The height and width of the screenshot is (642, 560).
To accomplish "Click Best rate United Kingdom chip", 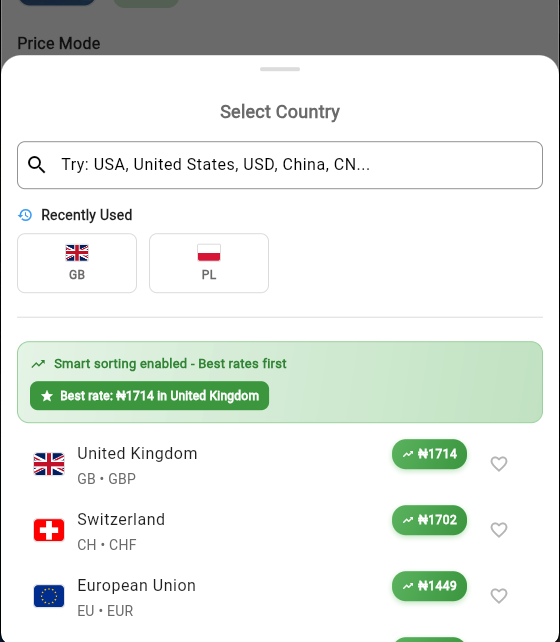I will pyautogui.click(x=149, y=396).
